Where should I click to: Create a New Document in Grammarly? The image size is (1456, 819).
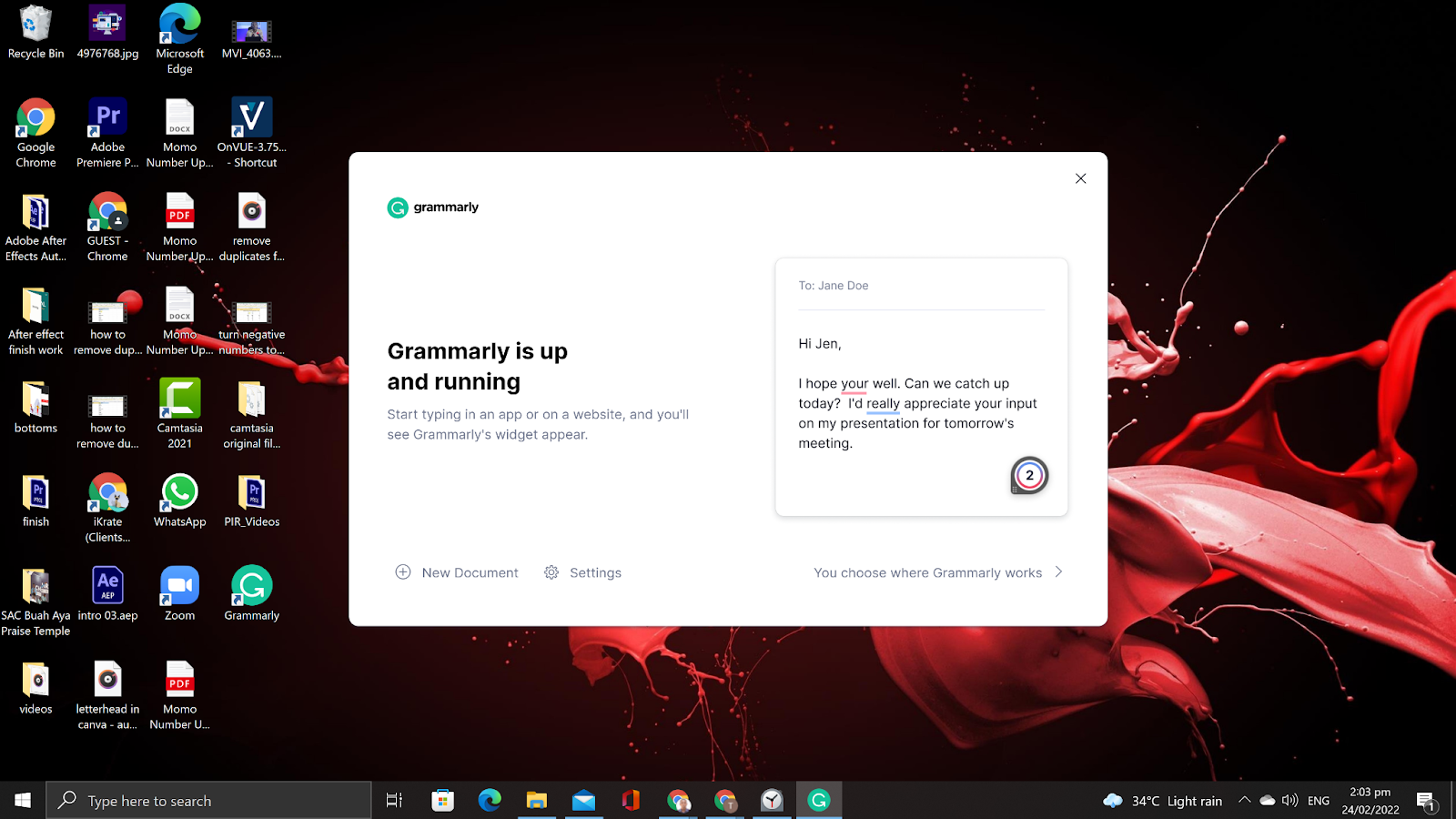[457, 572]
